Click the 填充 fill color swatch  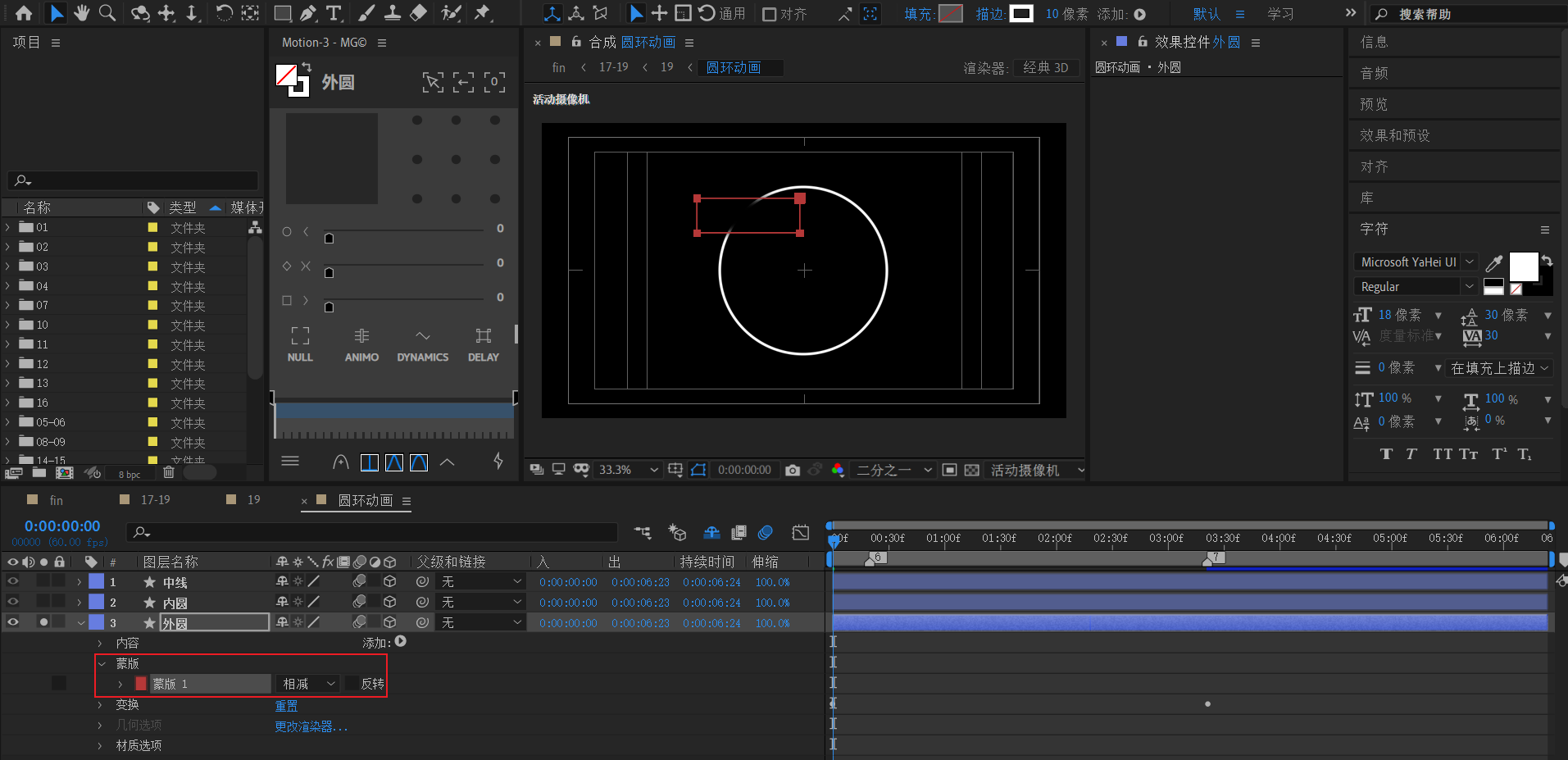point(951,13)
